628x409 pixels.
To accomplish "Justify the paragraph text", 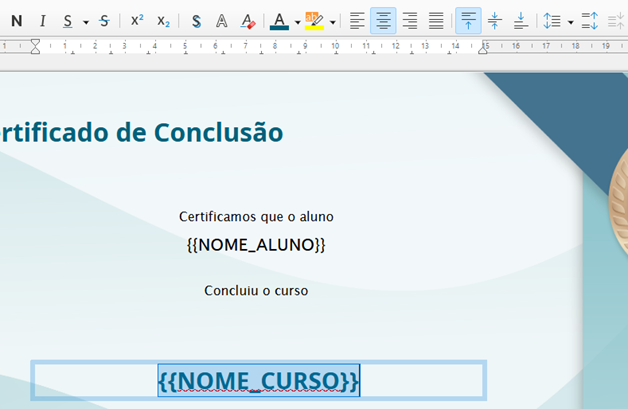I will [x=436, y=21].
